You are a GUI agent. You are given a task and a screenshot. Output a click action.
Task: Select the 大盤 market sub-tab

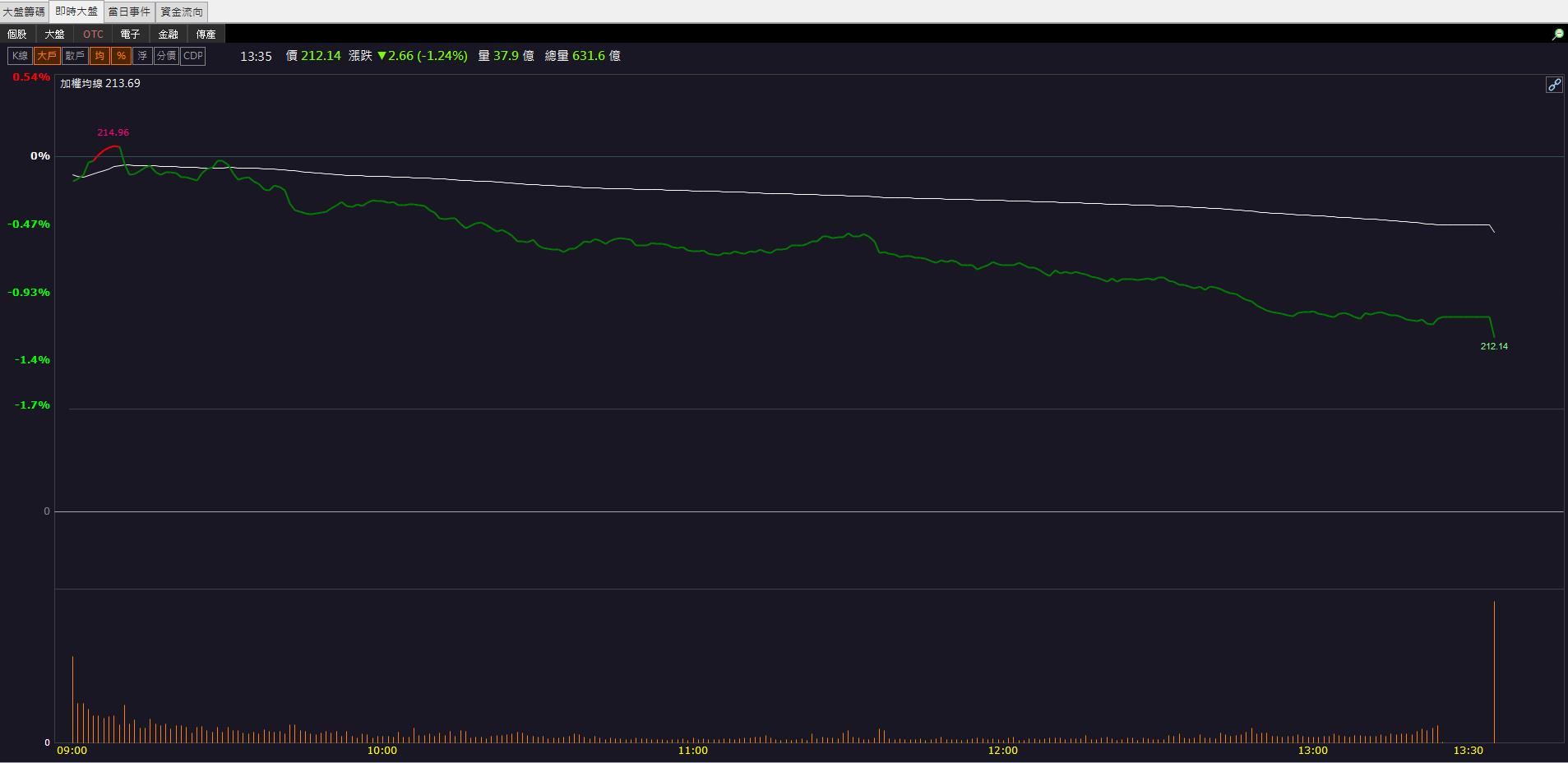(54, 35)
